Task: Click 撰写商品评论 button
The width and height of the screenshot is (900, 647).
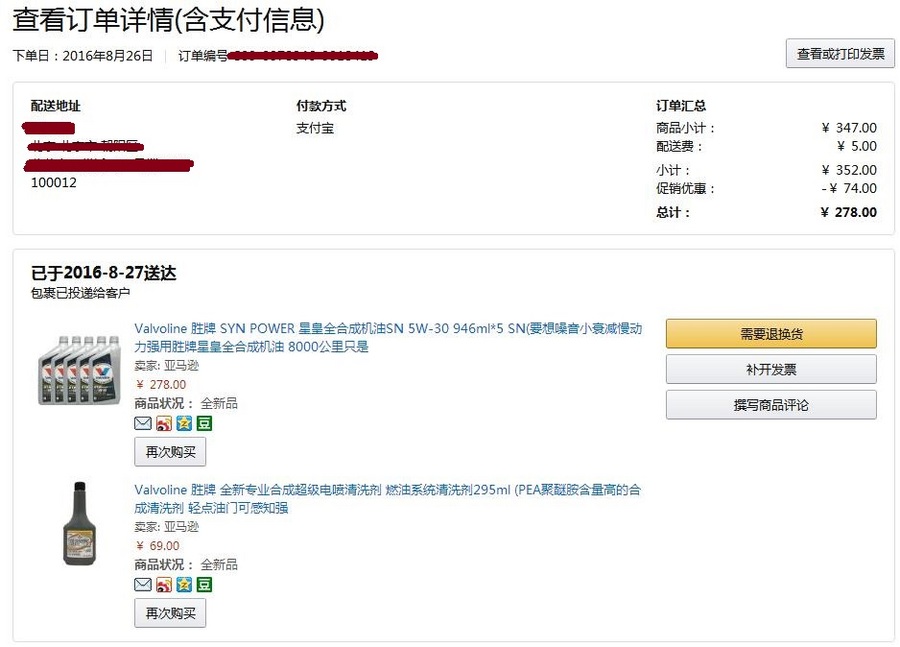Action: point(771,405)
